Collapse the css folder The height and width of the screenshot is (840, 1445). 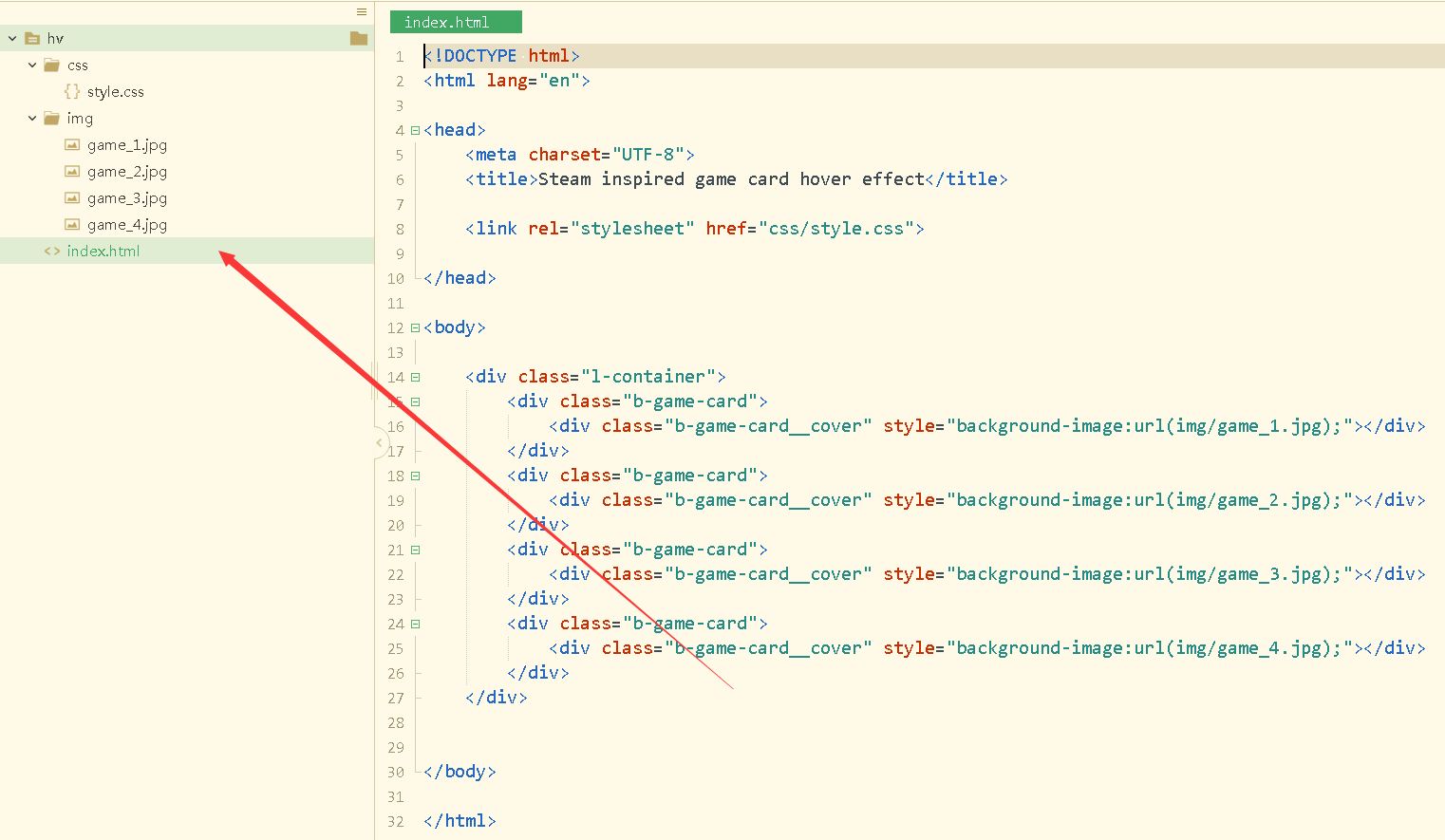[32, 65]
